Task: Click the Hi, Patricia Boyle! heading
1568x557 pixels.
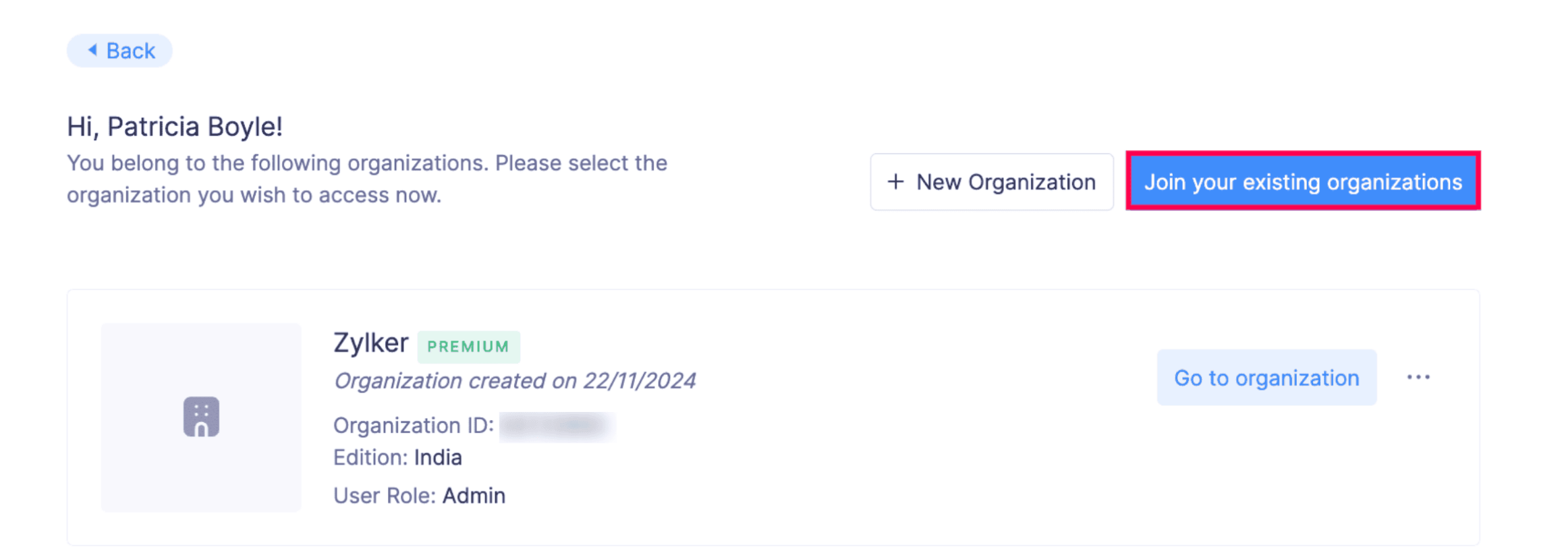Action: 174,127
